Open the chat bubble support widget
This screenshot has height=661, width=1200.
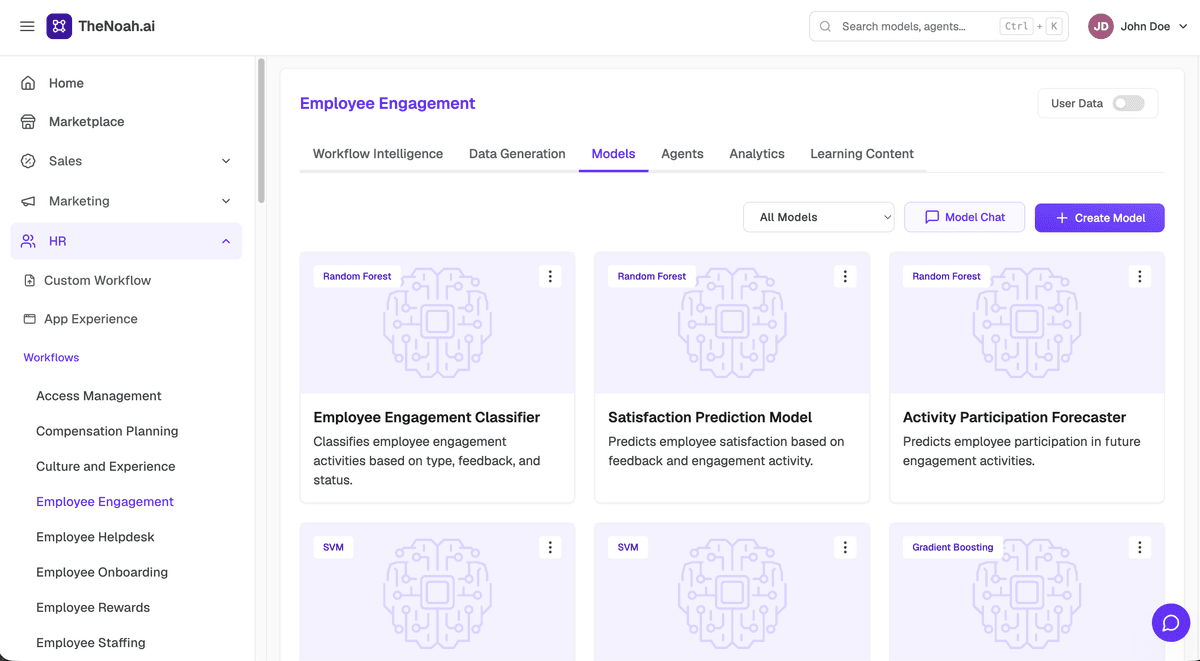(1171, 623)
